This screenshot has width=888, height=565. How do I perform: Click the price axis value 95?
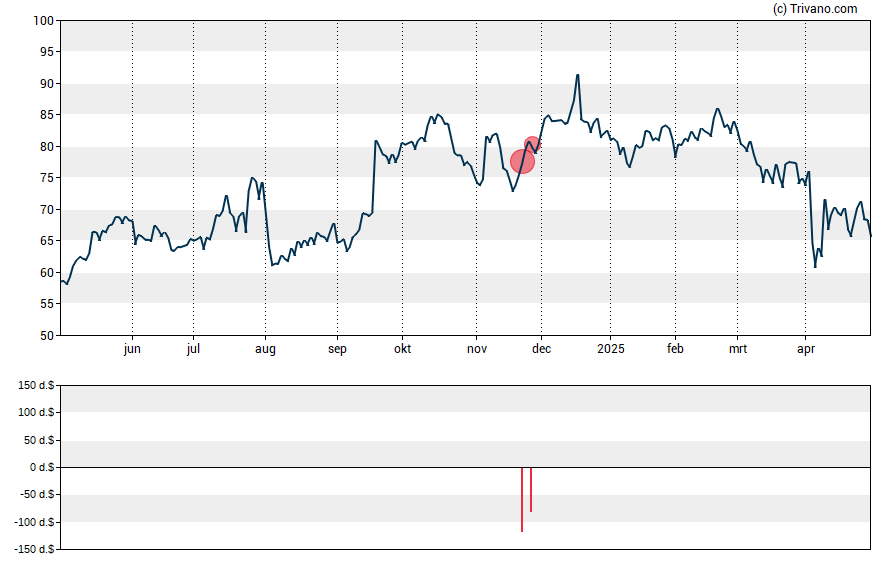(47, 52)
